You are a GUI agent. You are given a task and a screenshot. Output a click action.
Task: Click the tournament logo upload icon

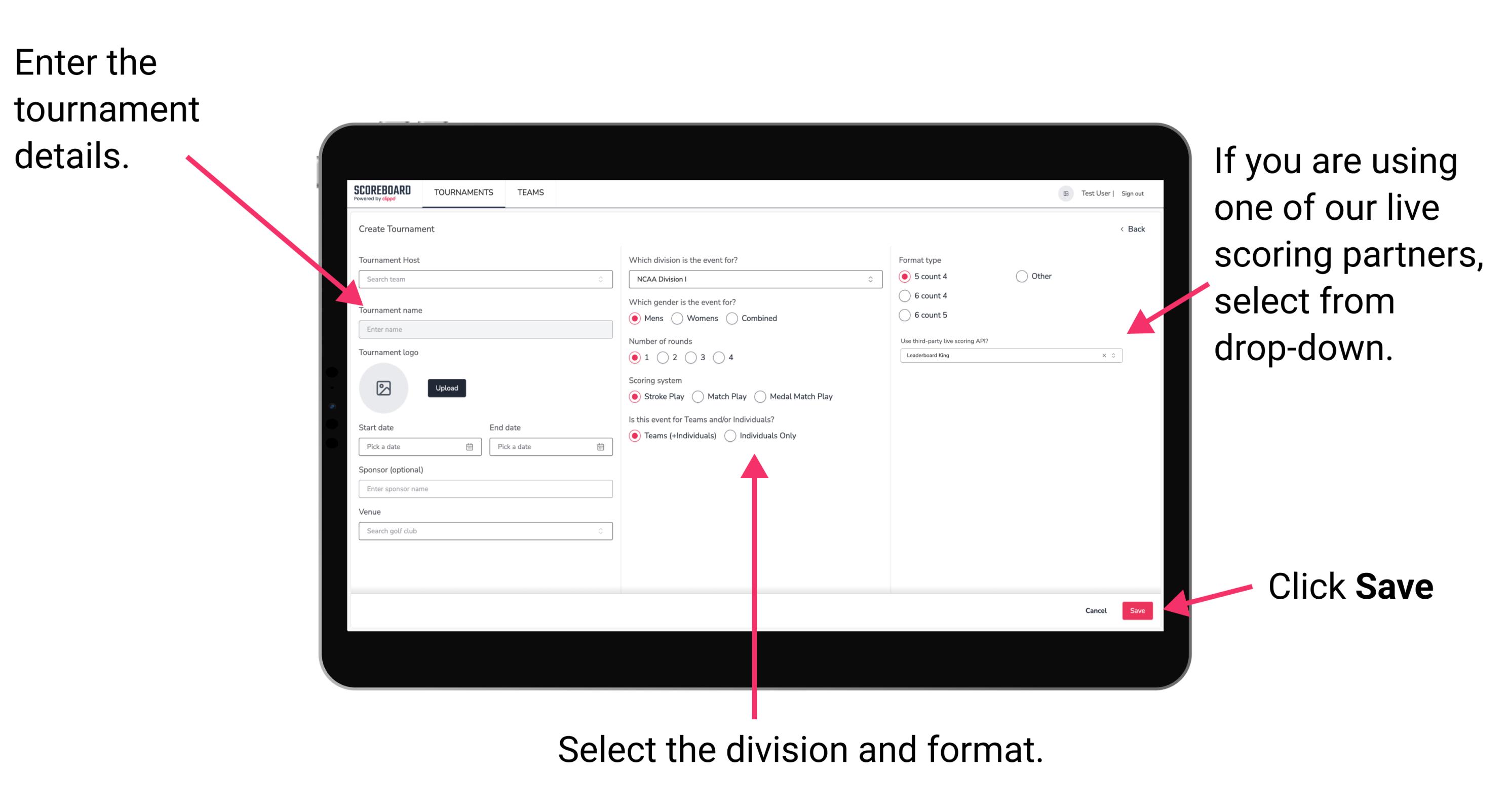pos(385,388)
